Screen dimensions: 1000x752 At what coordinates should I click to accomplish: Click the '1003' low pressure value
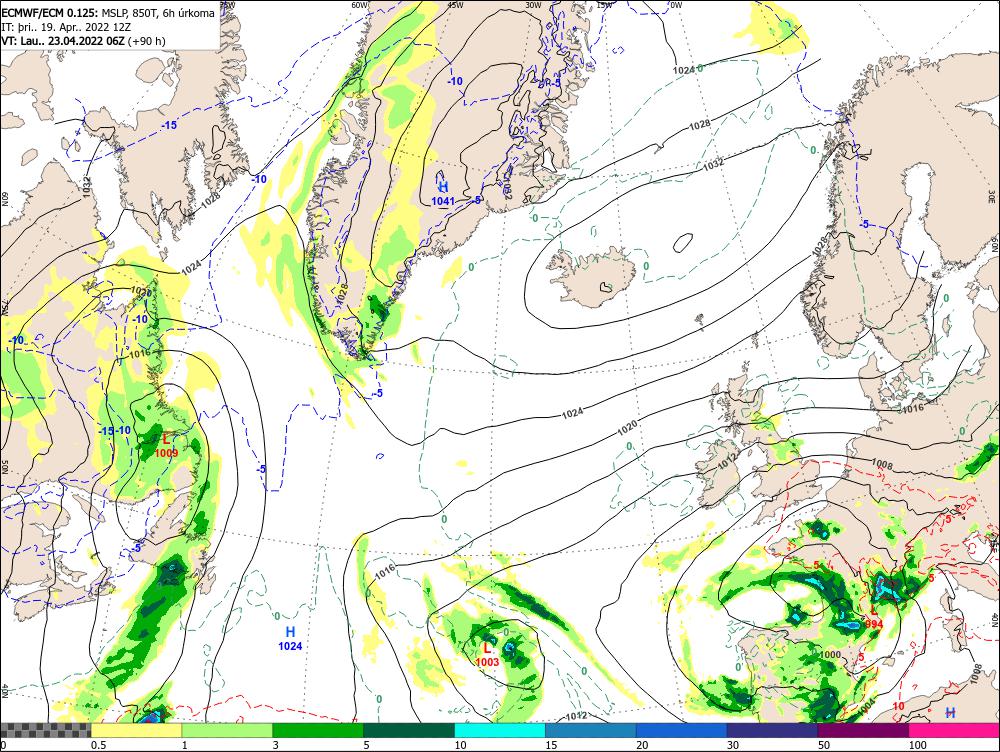tap(487, 662)
